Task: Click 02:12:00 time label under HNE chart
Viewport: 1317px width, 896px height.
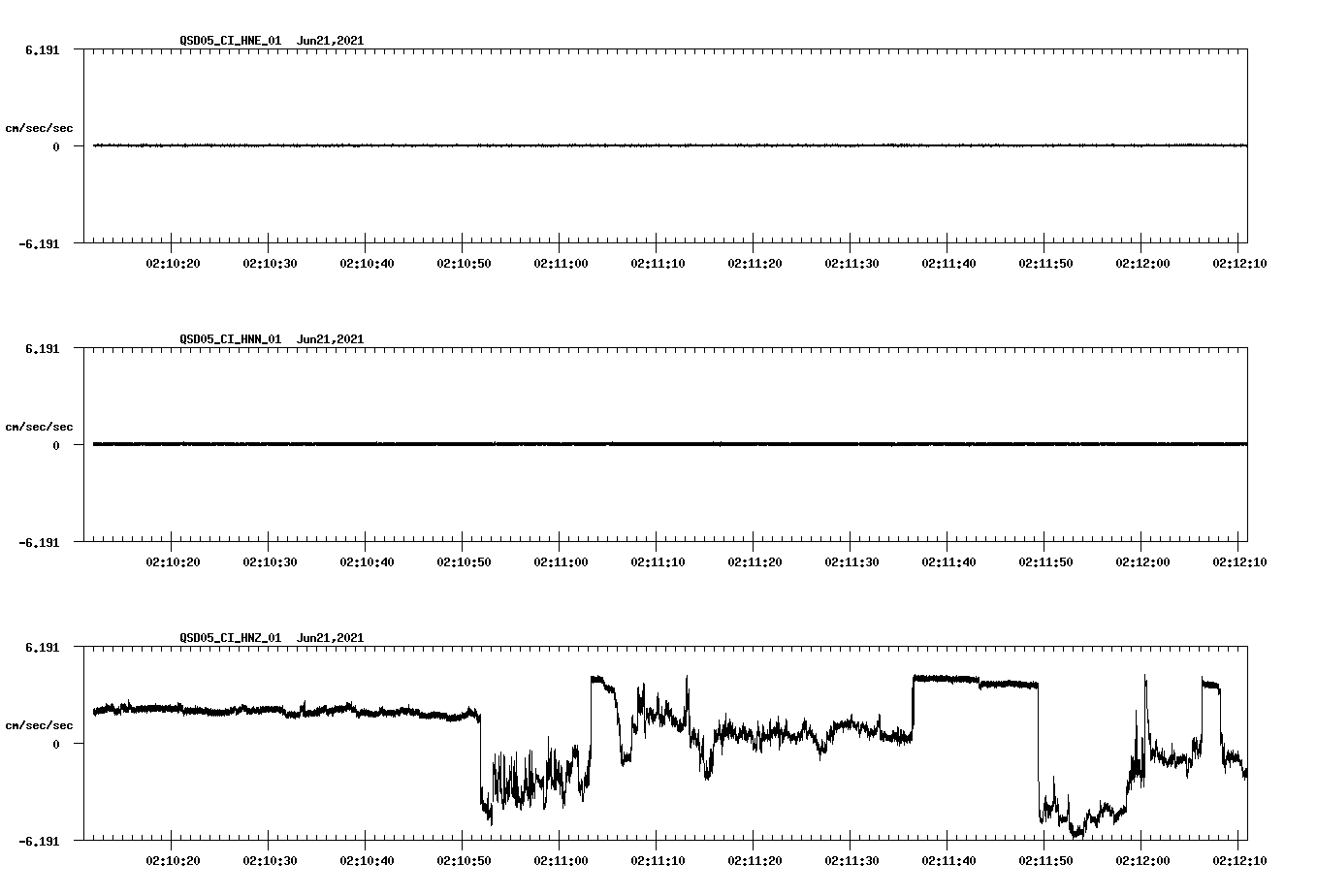Action: (x=1142, y=263)
